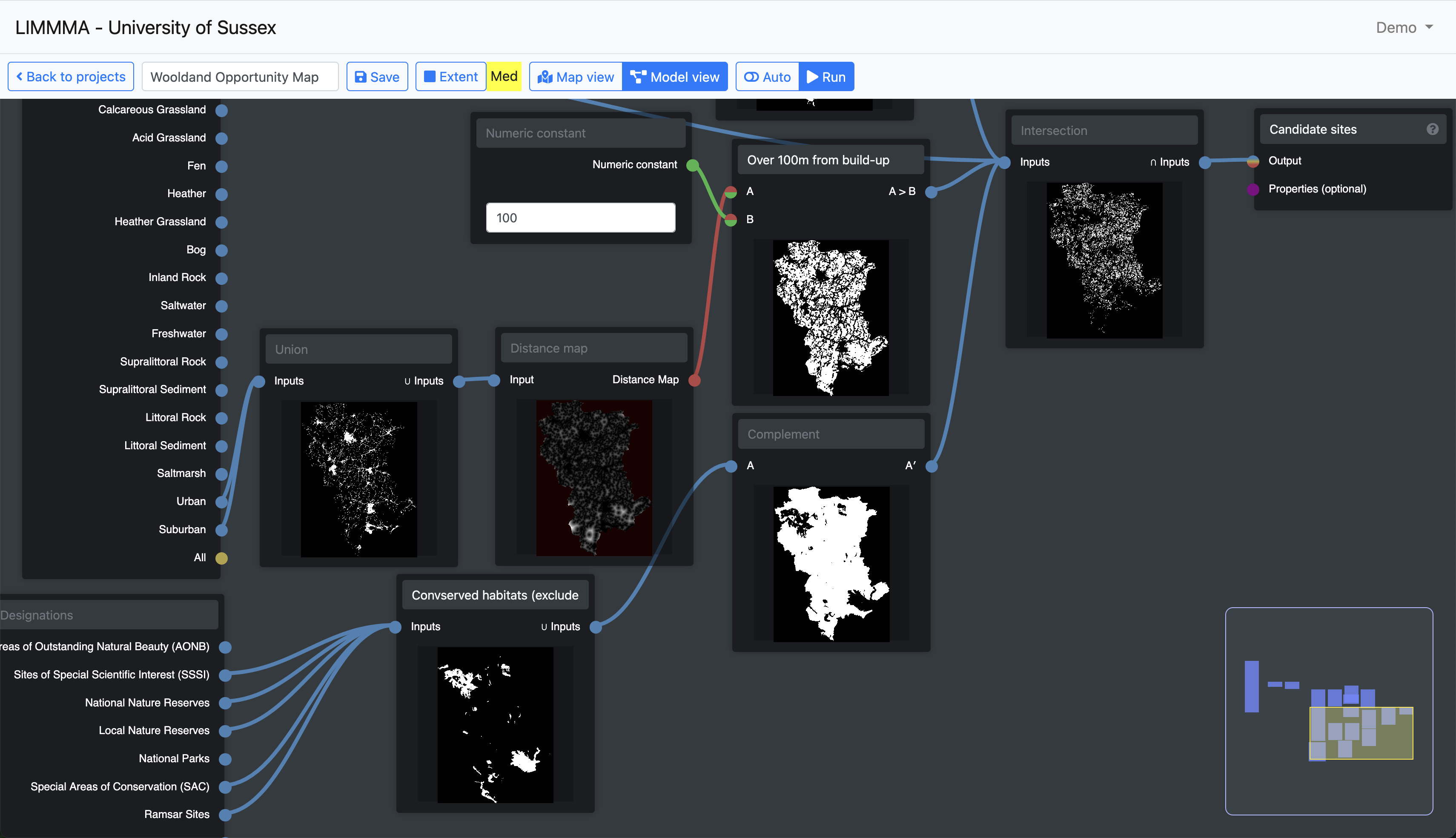Click the Ramsar Sites port dot
Screen dimensions: 1456x838
coord(225,815)
